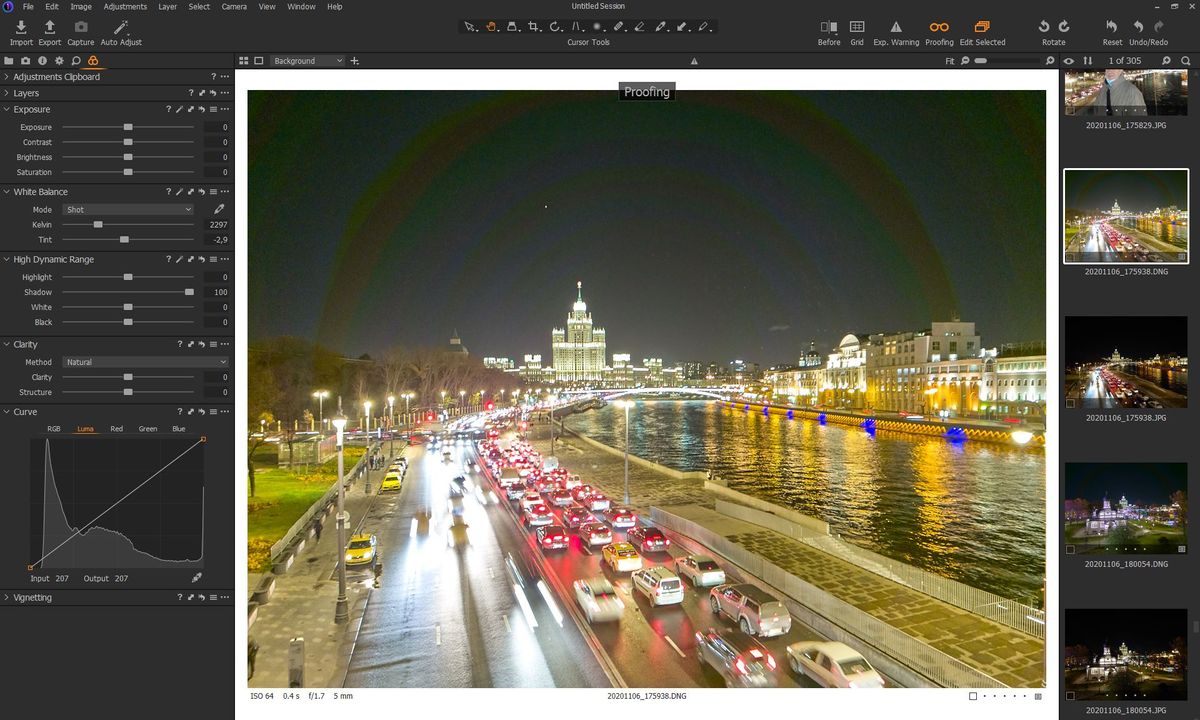Reset all adjustments with Reset icon
Image resolution: width=1200 pixels, height=720 pixels.
coord(1112,28)
